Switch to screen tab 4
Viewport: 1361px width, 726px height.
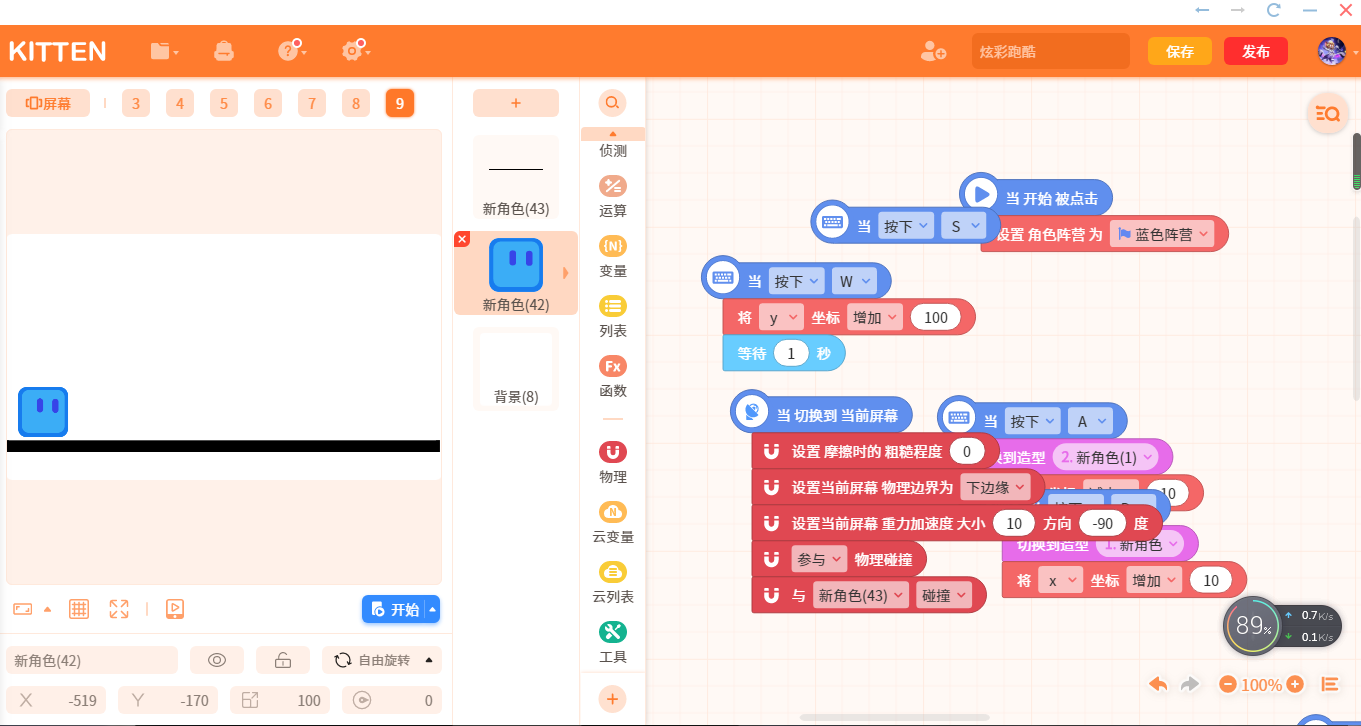(180, 103)
